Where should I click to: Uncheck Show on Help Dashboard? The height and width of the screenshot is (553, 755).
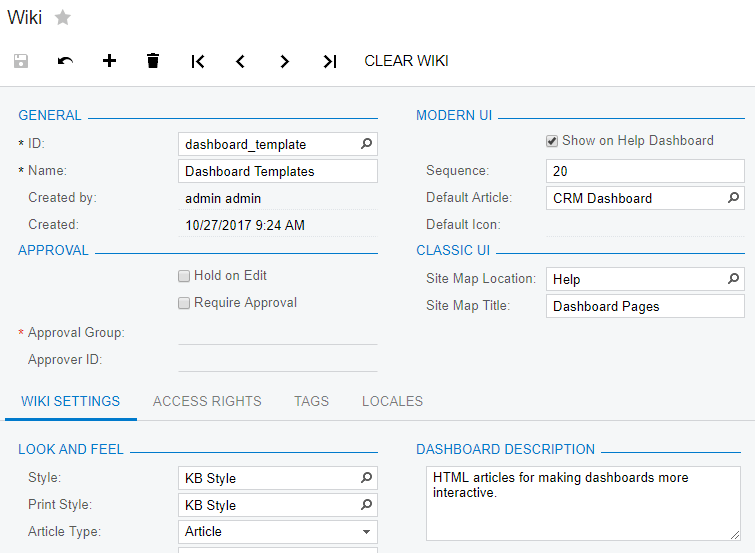pos(552,141)
